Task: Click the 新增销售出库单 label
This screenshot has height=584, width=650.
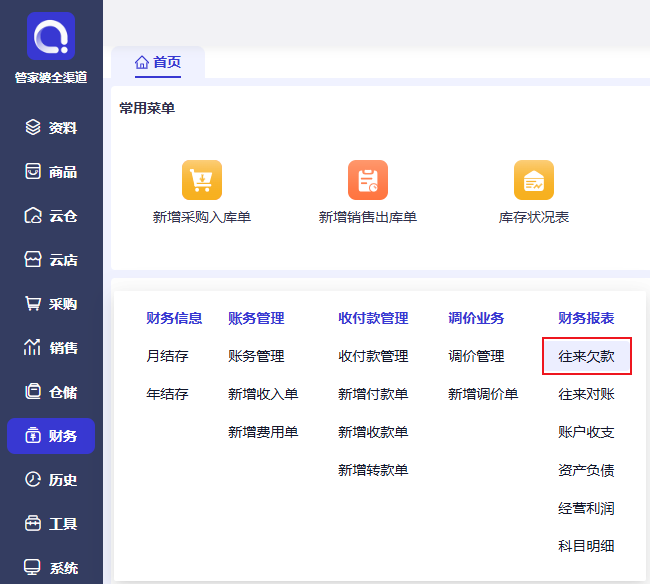Action: click(368, 217)
